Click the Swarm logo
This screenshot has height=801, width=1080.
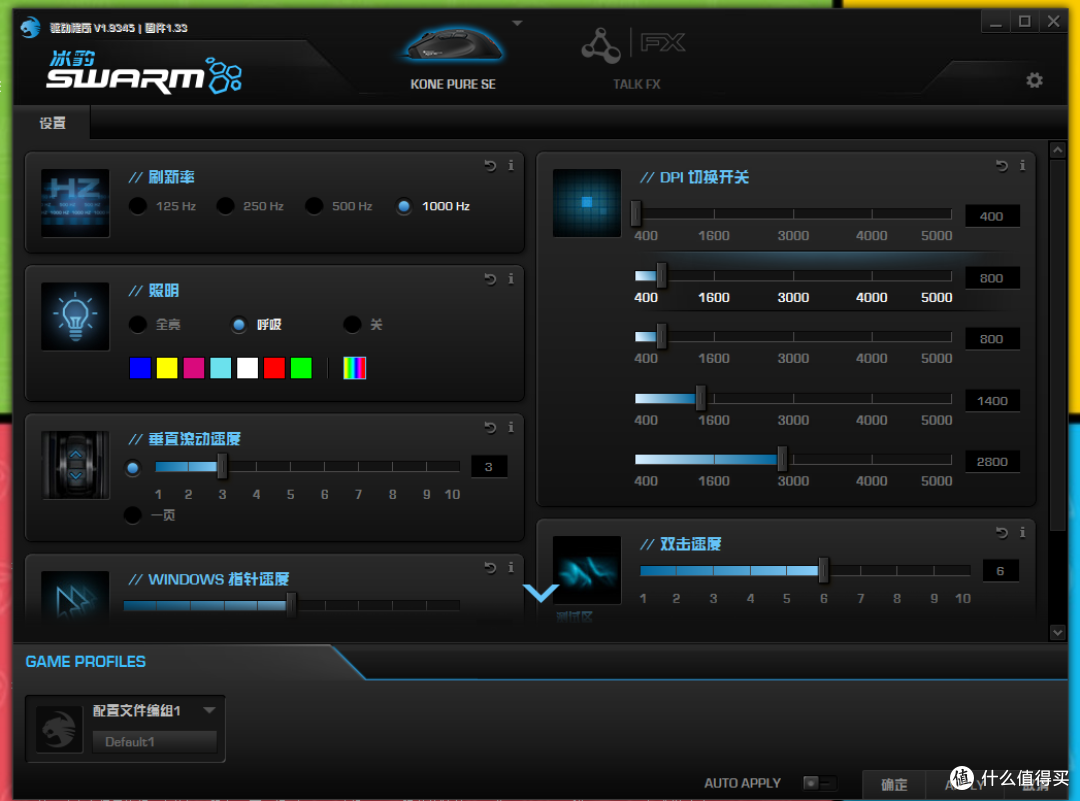click(144, 72)
